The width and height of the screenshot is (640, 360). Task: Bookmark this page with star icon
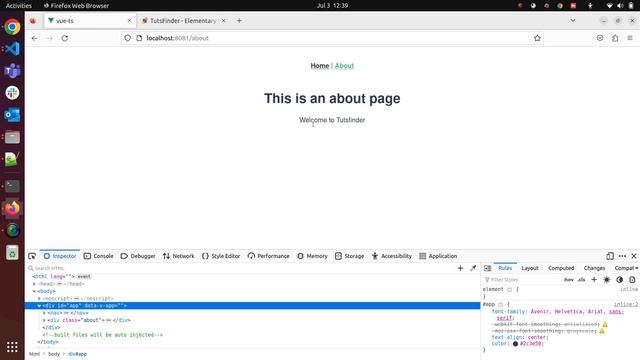click(537, 38)
